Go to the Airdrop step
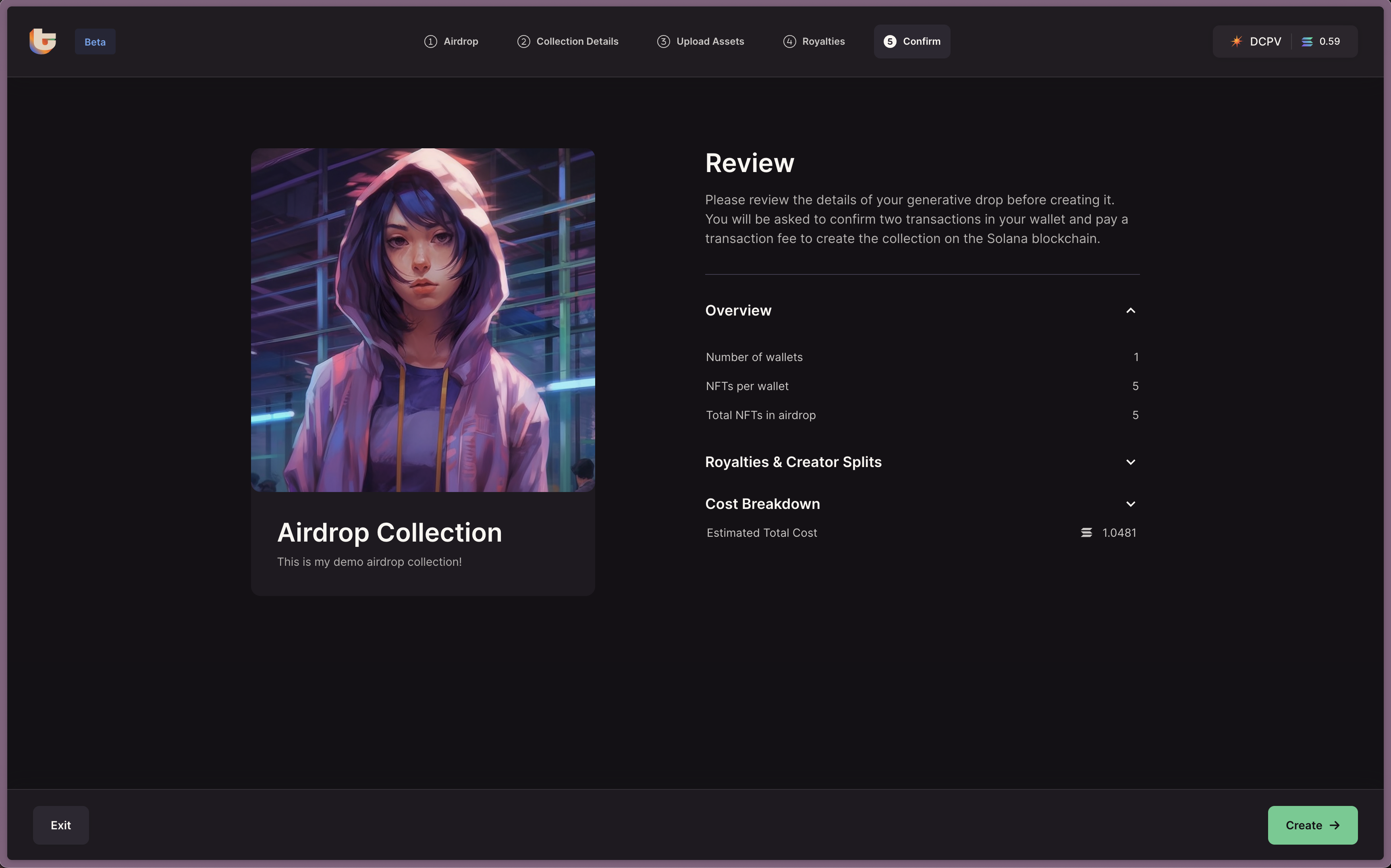 point(460,42)
